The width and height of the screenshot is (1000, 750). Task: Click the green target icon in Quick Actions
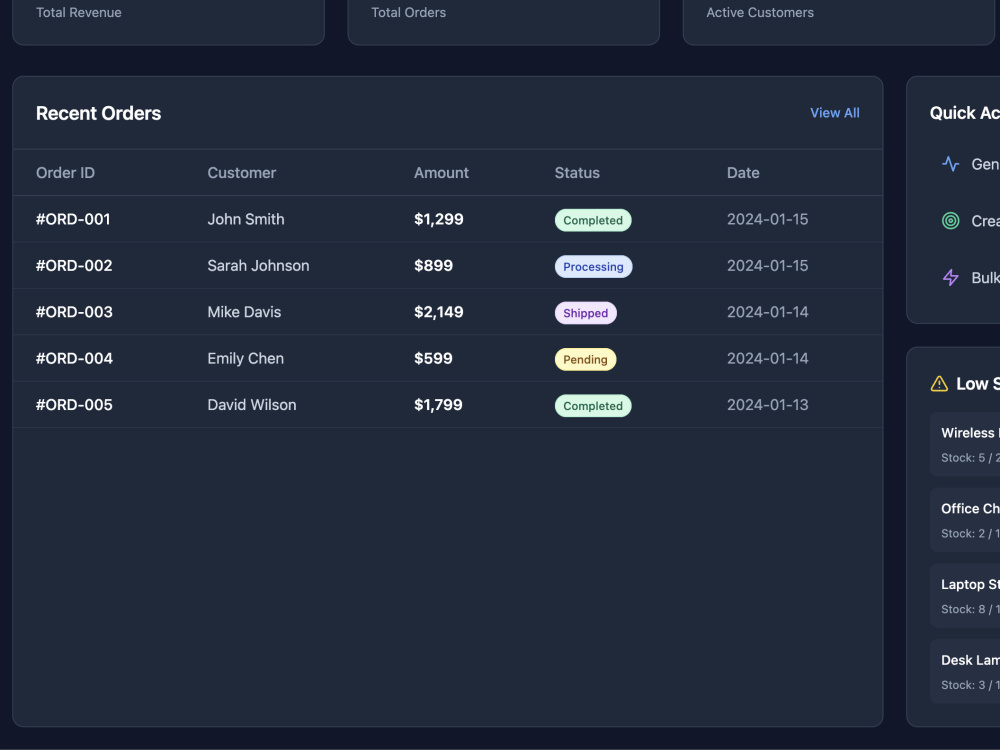[x=950, y=221]
